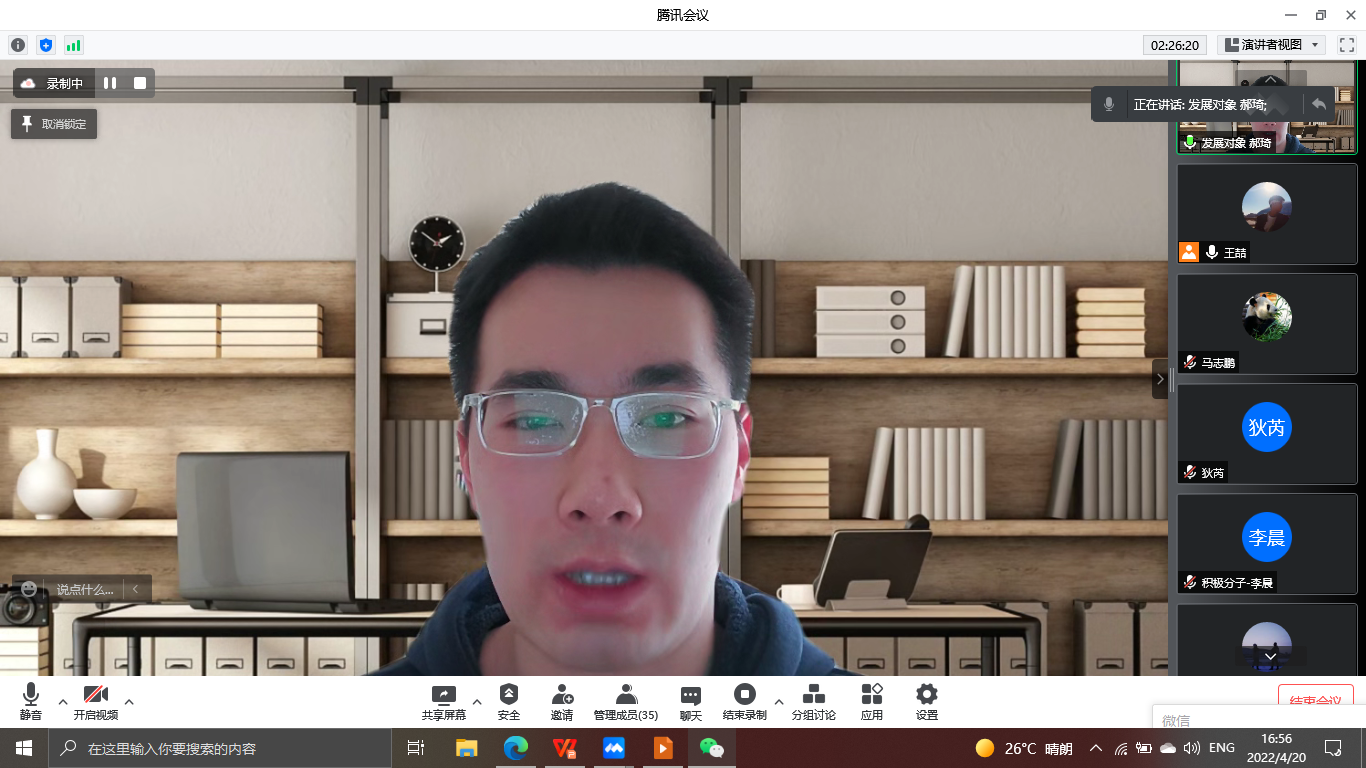Stop the recording with square button
The width and height of the screenshot is (1366, 768).
(x=140, y=84)
